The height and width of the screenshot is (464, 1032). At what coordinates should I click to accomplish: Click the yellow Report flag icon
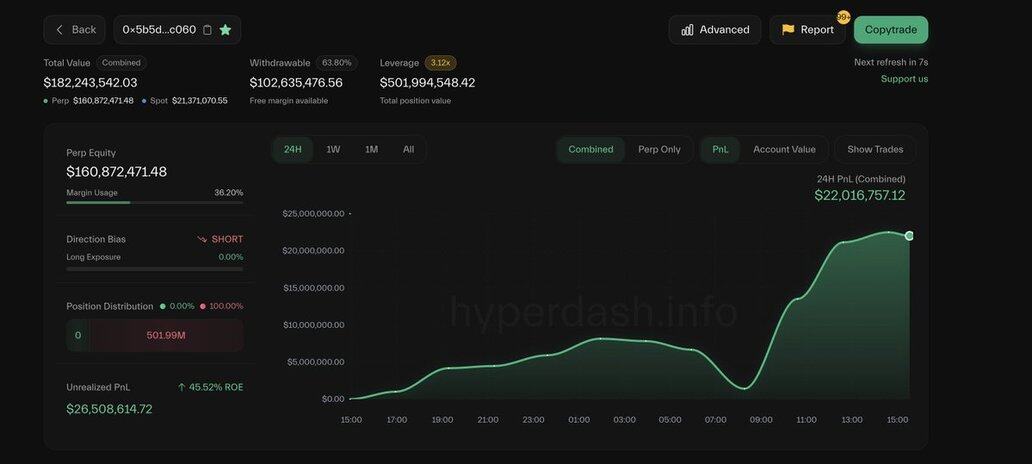(x=788, y=30)
